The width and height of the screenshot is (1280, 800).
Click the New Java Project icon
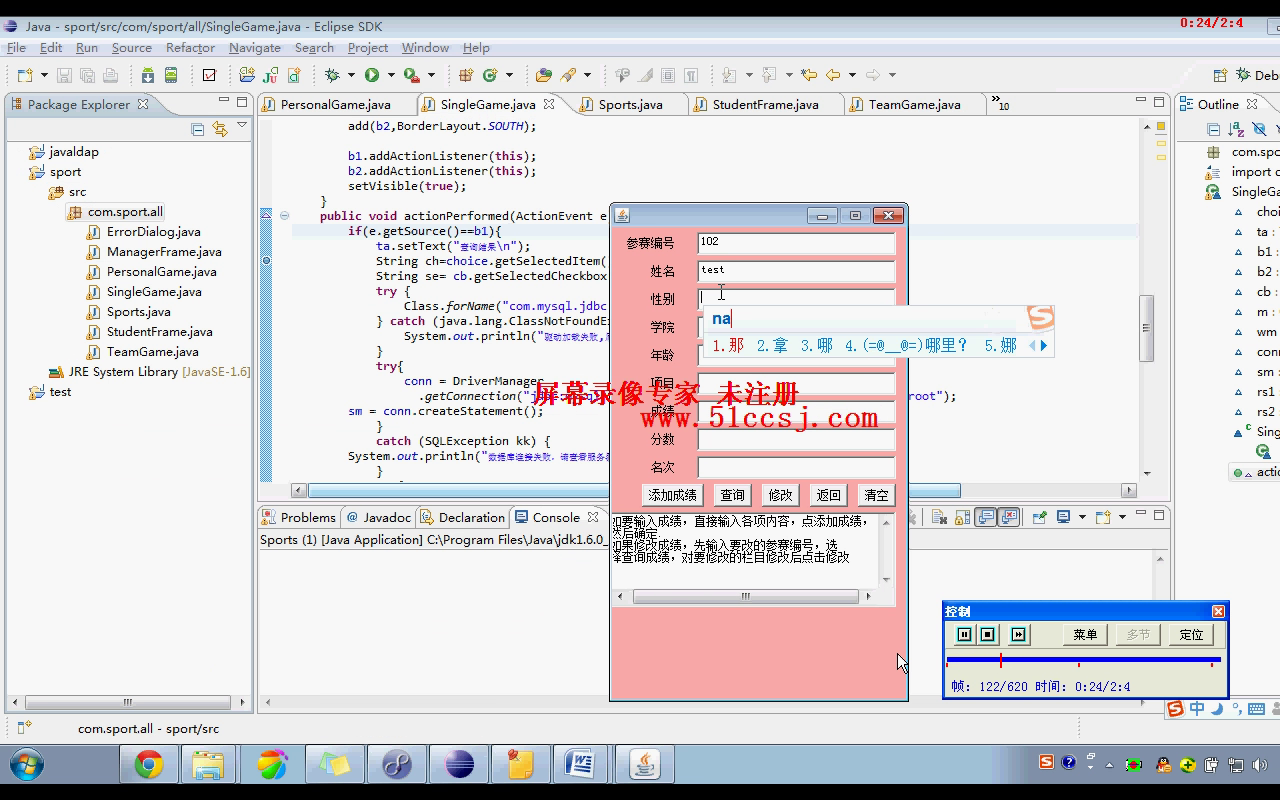[x=246, y=75]
